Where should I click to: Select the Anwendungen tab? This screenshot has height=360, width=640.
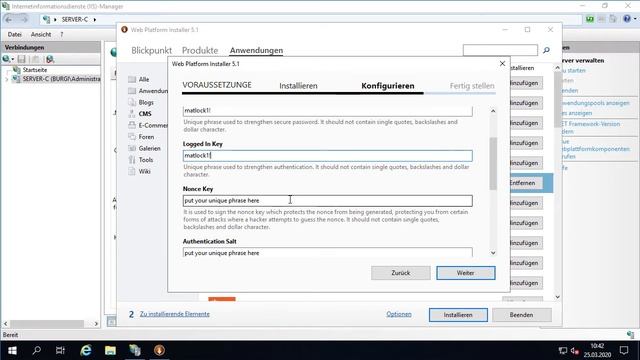(256, 50)
